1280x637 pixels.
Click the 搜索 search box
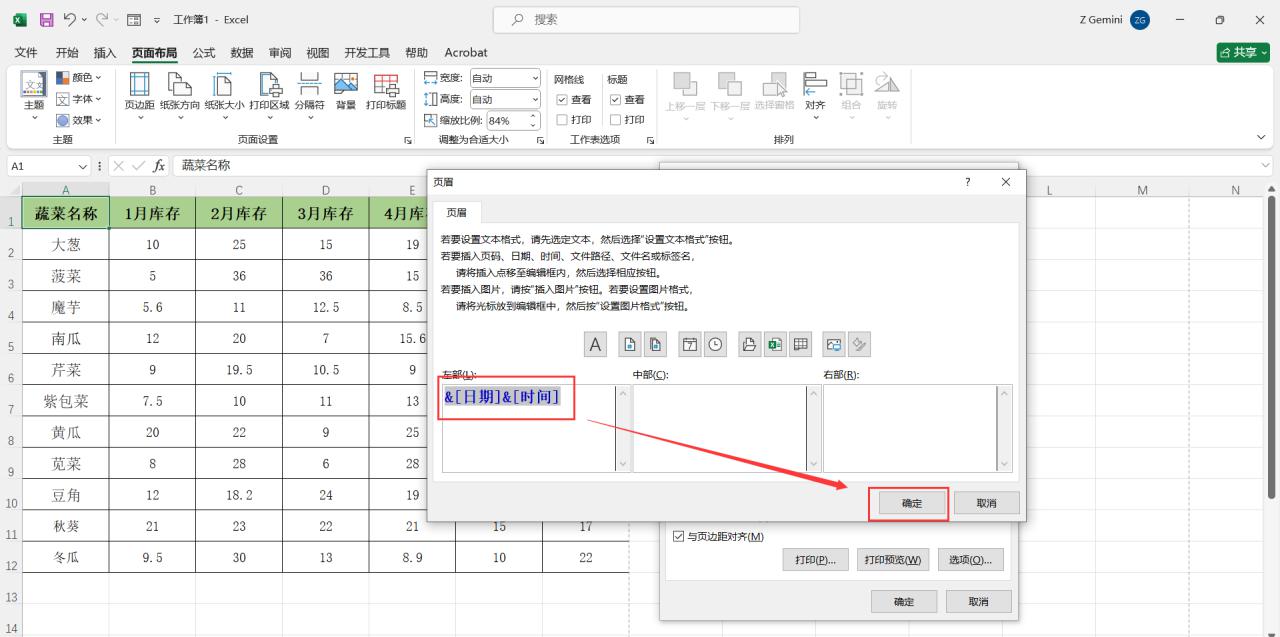646,19
